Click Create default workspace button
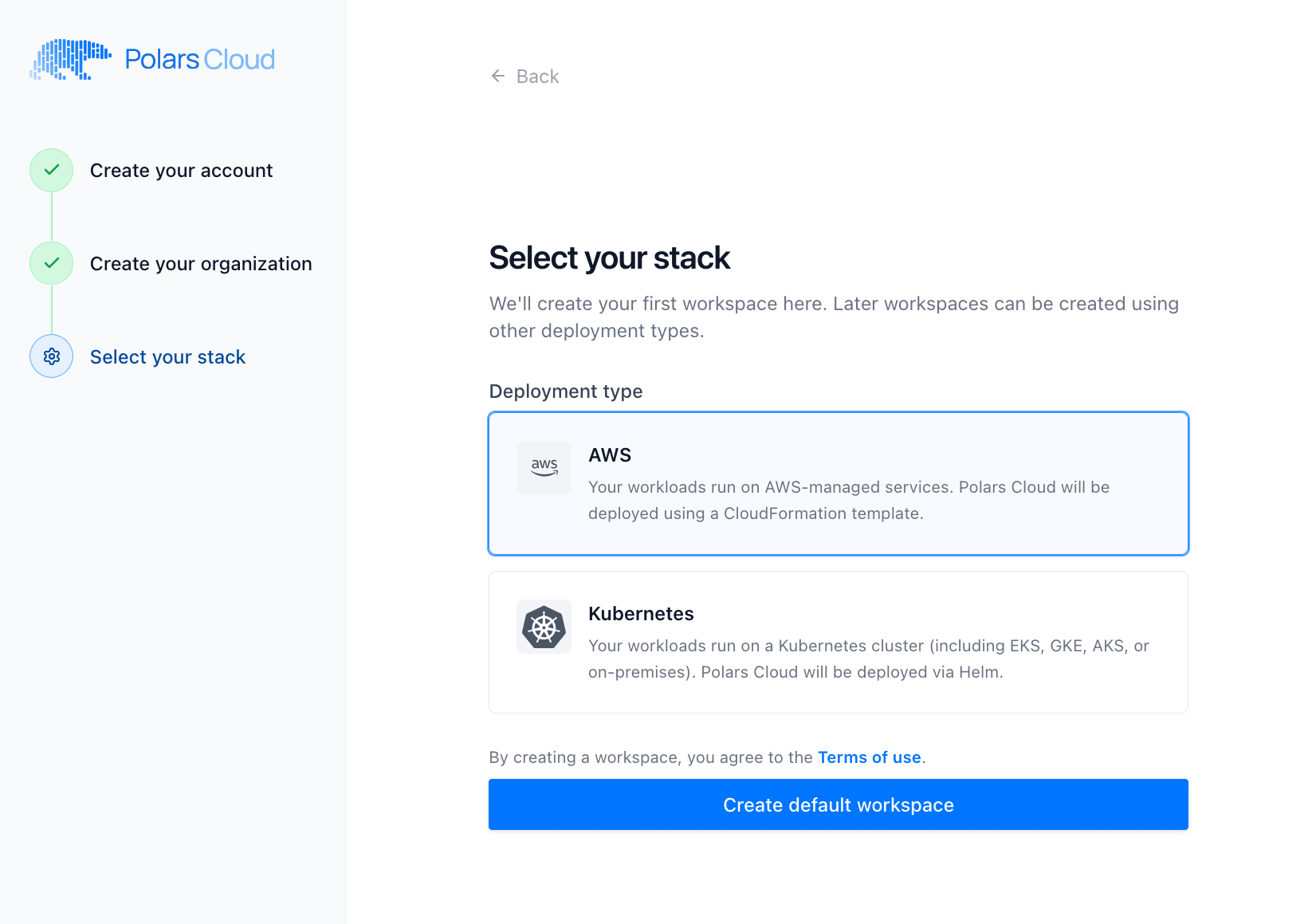Image resolution: width=1312 pixels, height=924 pixels. 839,804
